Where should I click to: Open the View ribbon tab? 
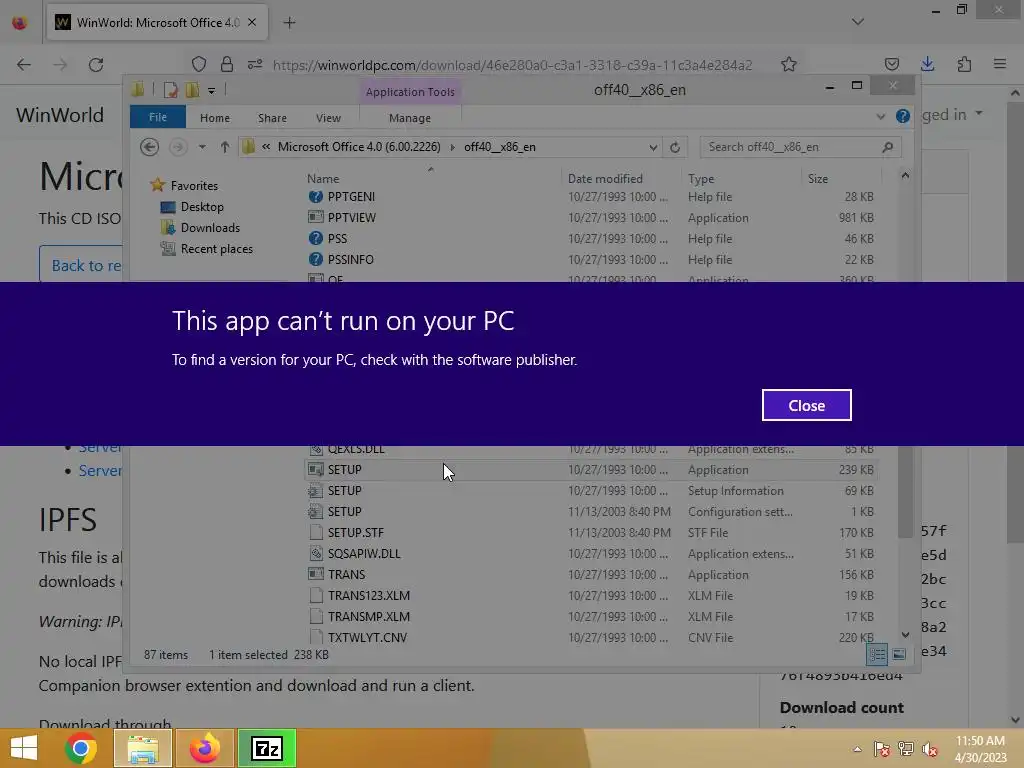[x=328, y=118]
